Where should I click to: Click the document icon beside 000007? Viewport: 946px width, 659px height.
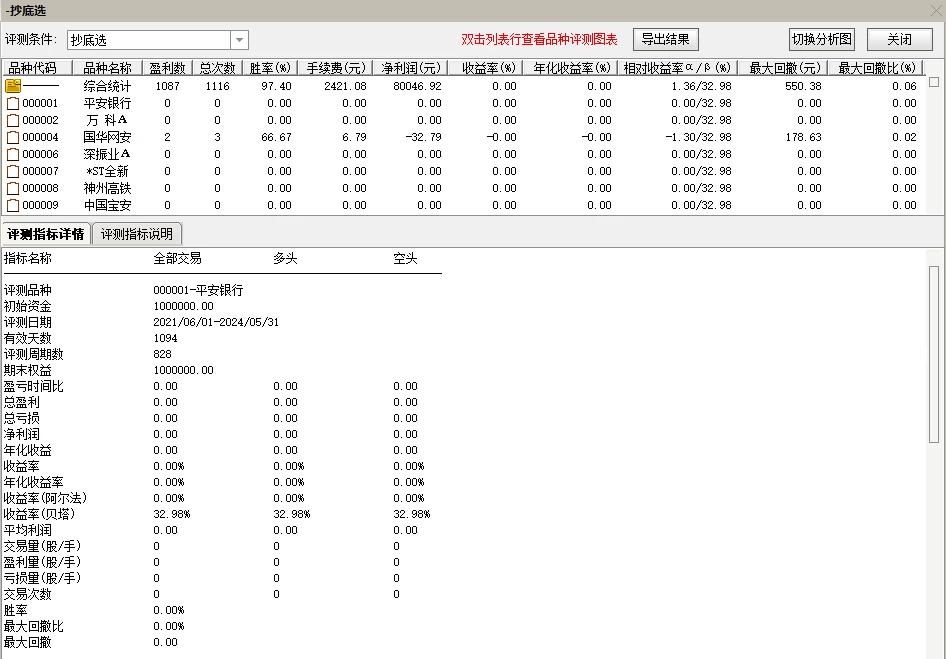click(x=13, y=171)
